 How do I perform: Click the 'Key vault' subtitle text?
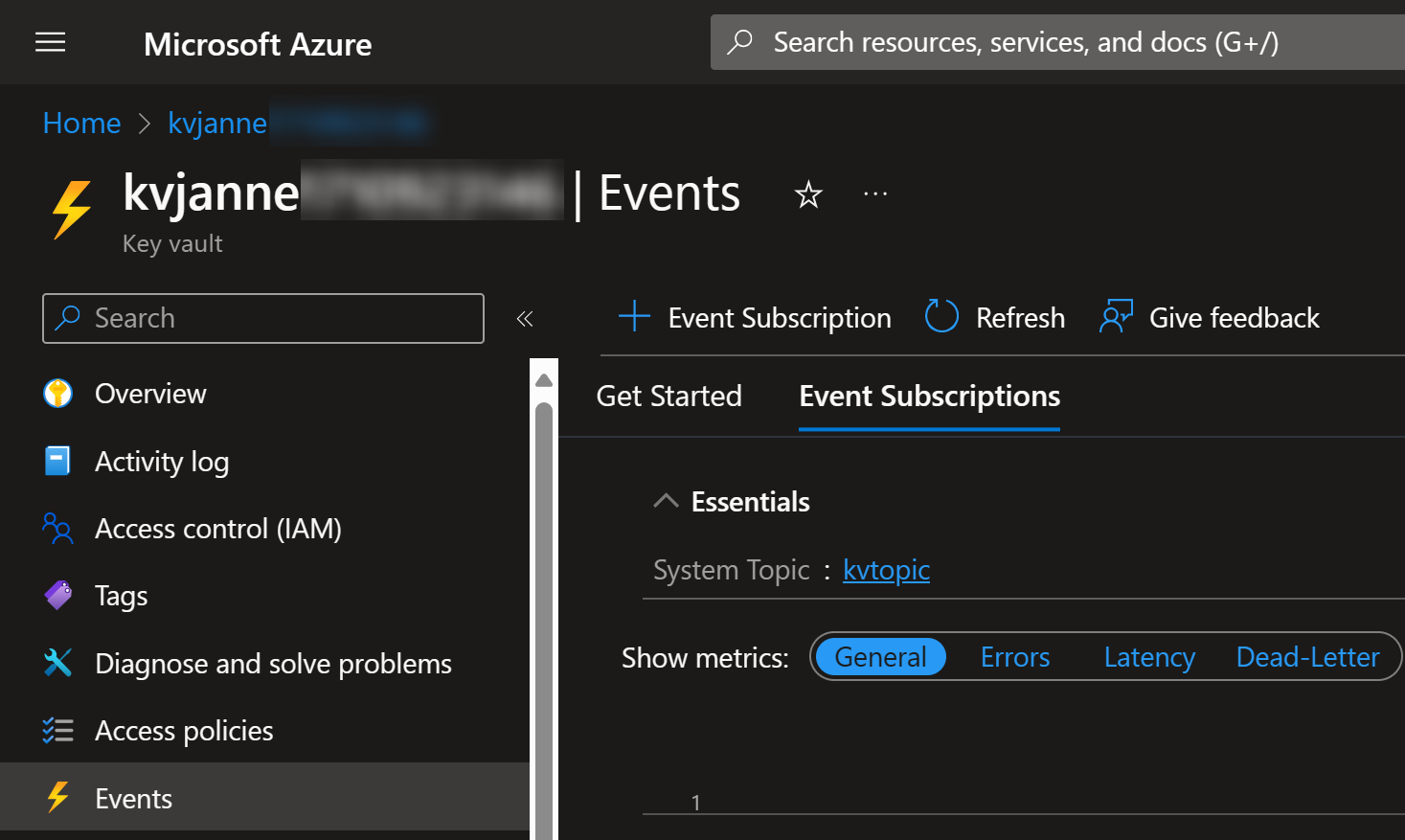(172, 243)
